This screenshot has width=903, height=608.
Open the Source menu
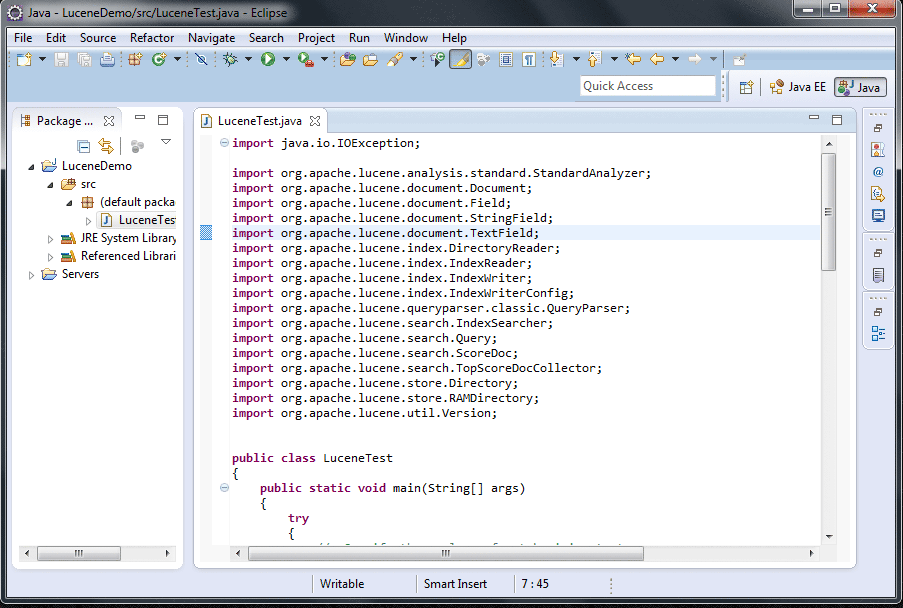[x=98, y=38]
